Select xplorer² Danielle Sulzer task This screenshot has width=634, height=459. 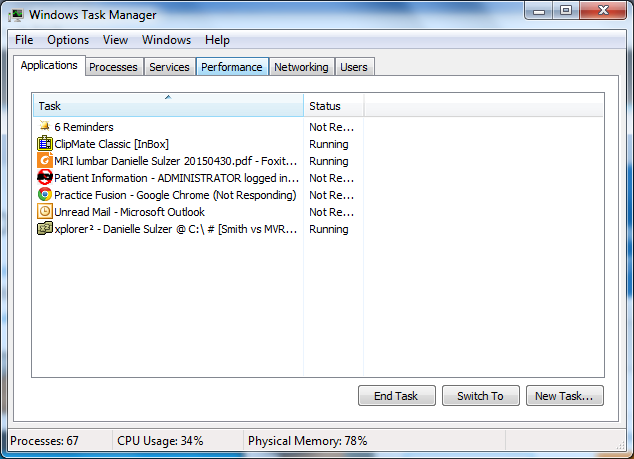(x=175, y=228)
